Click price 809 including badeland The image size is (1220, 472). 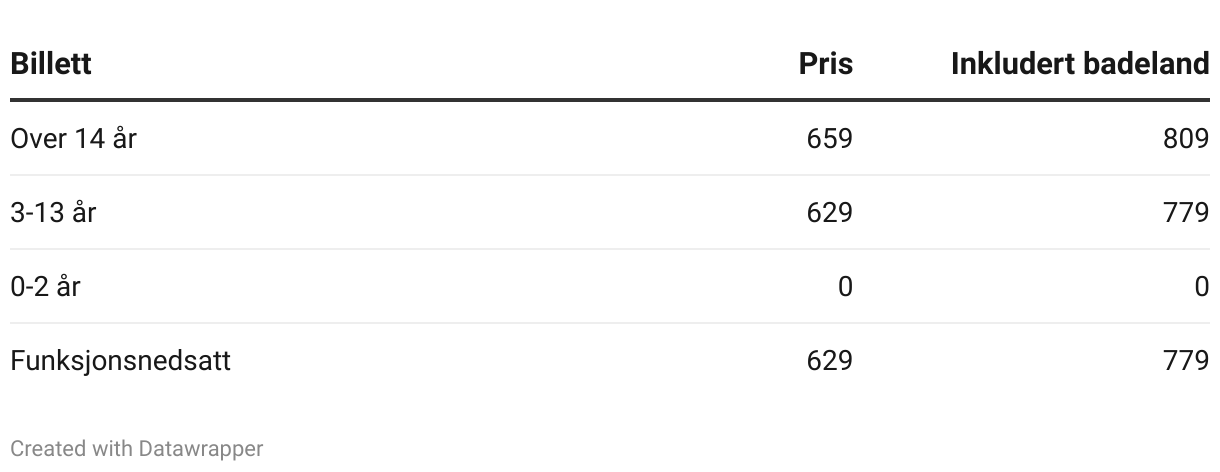1186,138
